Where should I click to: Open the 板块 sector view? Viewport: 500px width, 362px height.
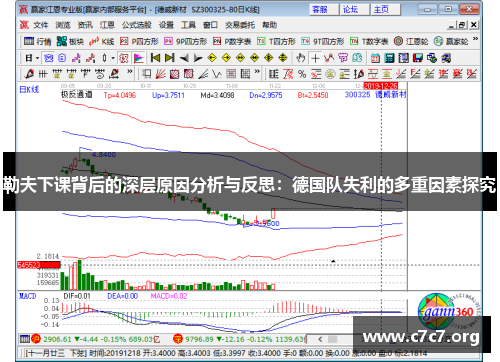tap(70, 41)
